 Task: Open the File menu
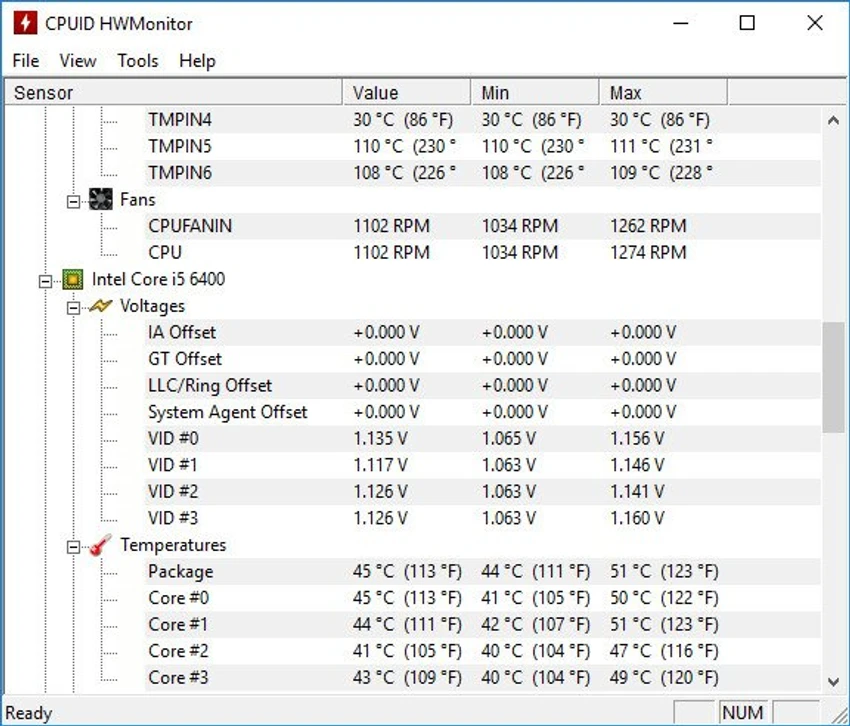[x=25, y=61]
